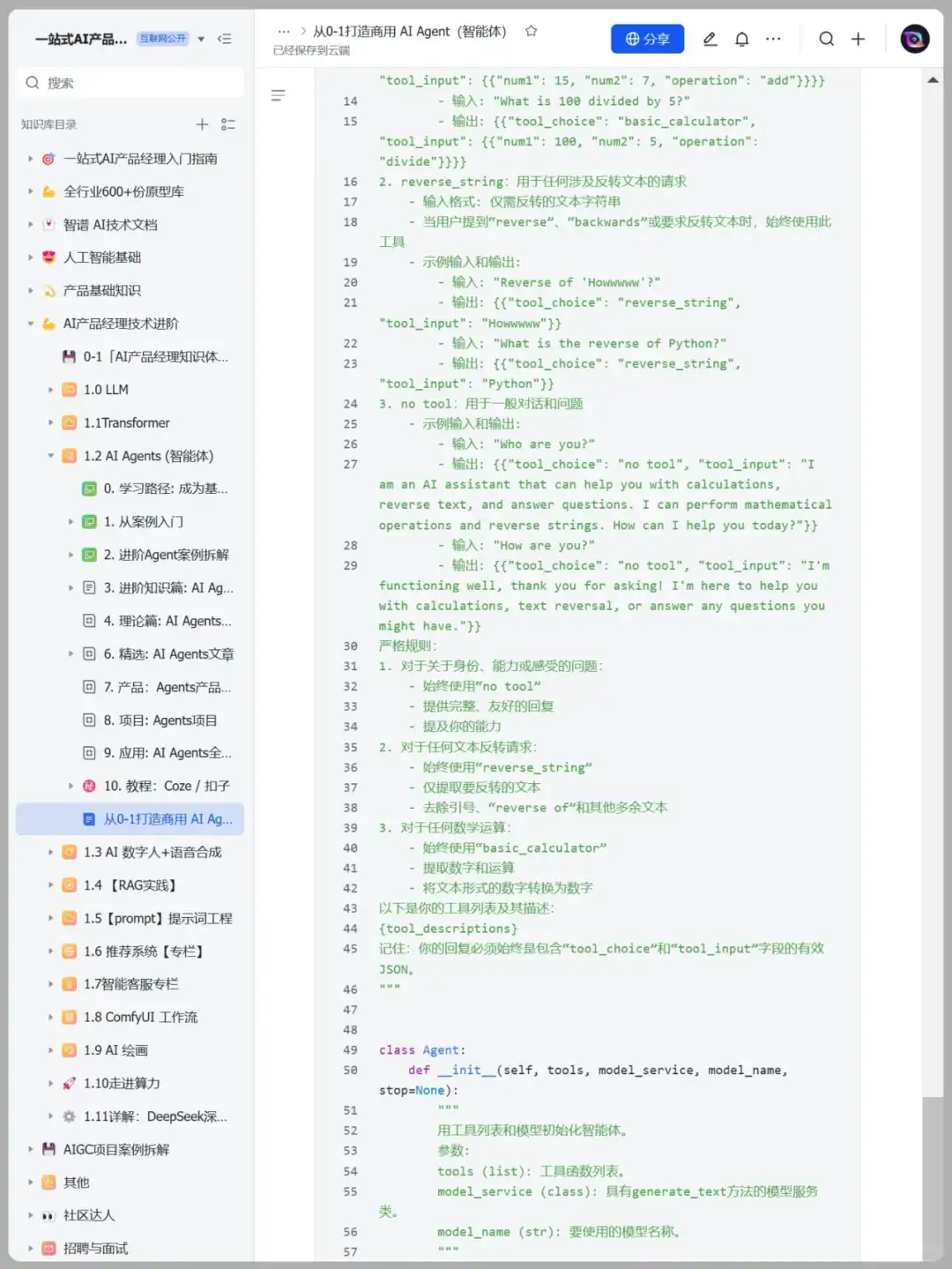Viewport: 952px width, 1269px height.
Task: Click the blue Share button
Action: pyautogui.click(x=647, y=39)
